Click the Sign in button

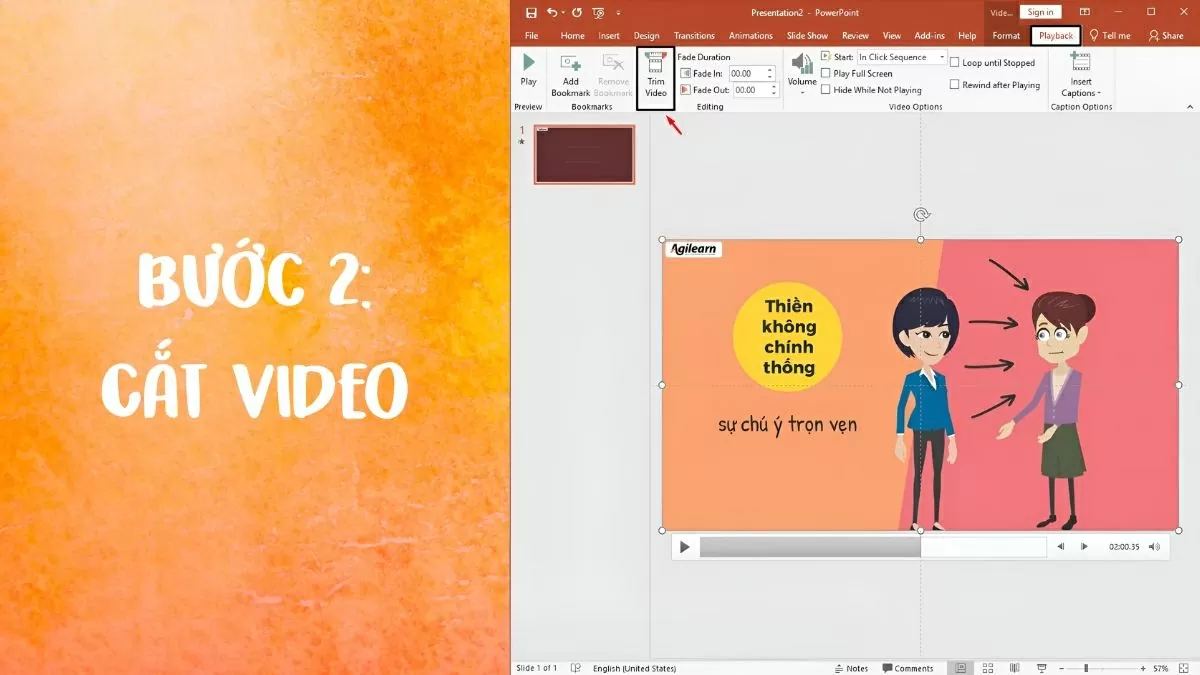pyautogui.click(x=1040, y=13)
